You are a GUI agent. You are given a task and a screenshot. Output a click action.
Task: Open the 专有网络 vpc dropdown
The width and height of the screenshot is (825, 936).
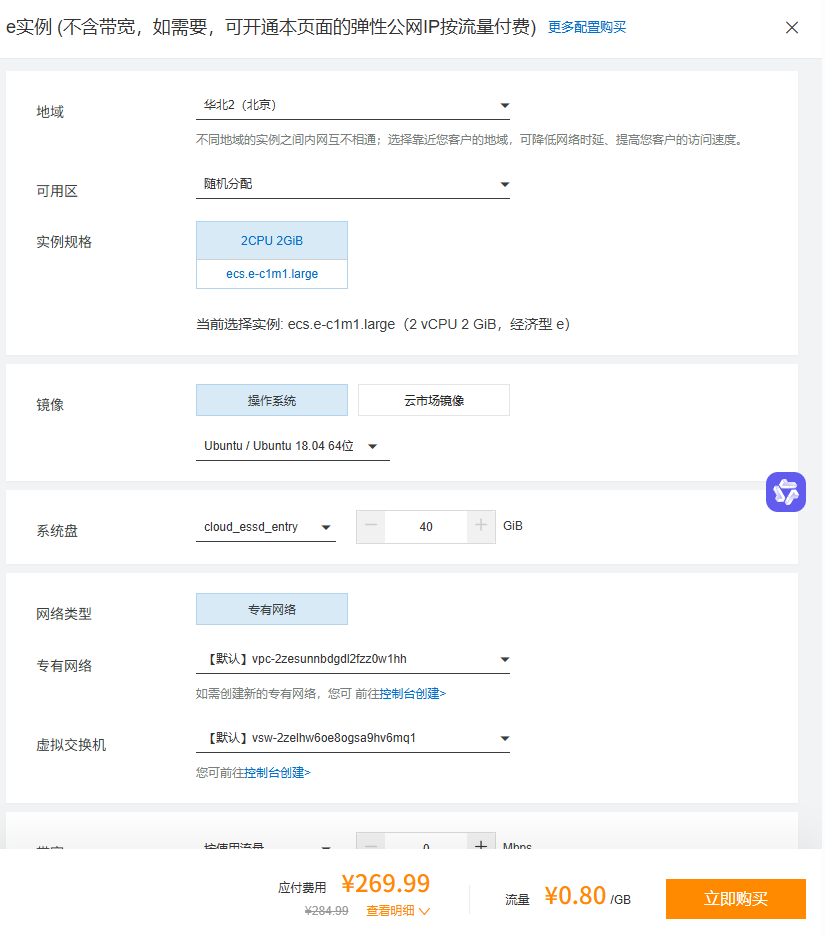pos(353,660)
